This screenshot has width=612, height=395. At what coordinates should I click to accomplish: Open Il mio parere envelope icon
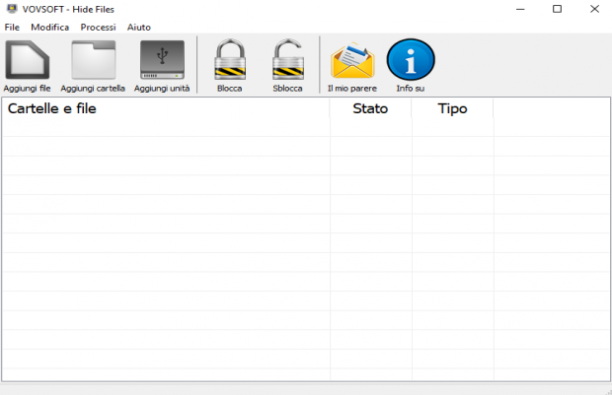pos(352,60)
